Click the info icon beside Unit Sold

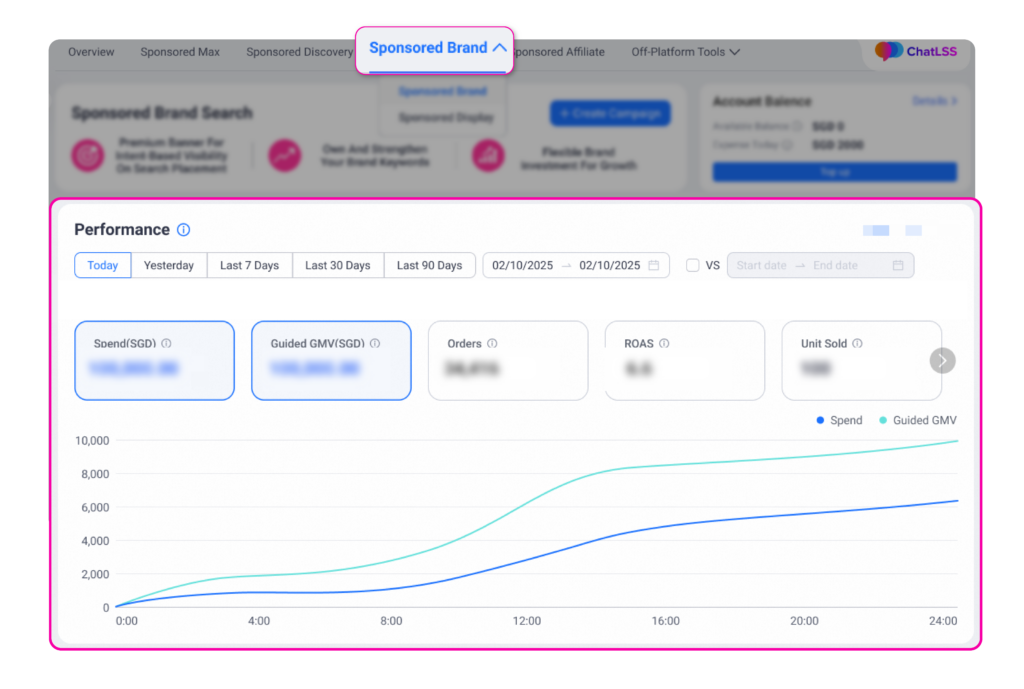point(857,343)
